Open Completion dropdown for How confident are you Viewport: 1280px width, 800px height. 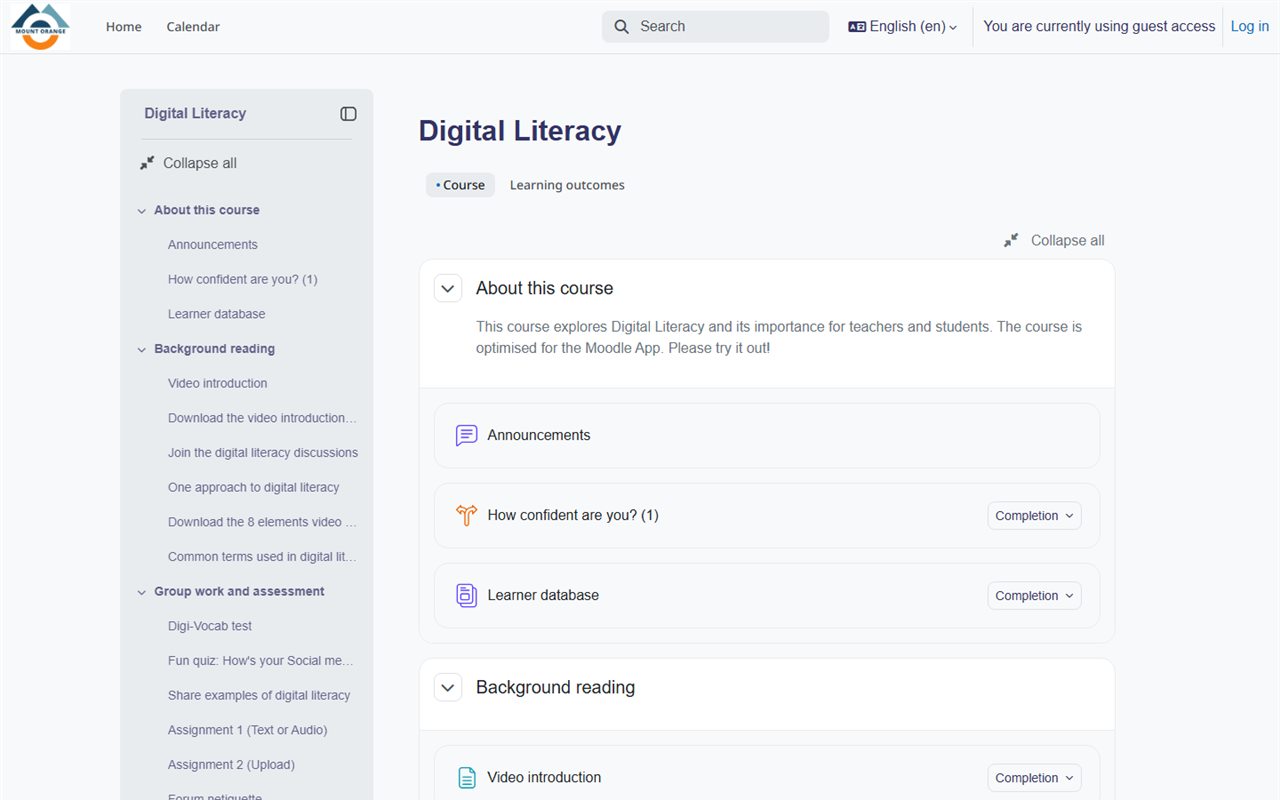(x=1034, y=516)
